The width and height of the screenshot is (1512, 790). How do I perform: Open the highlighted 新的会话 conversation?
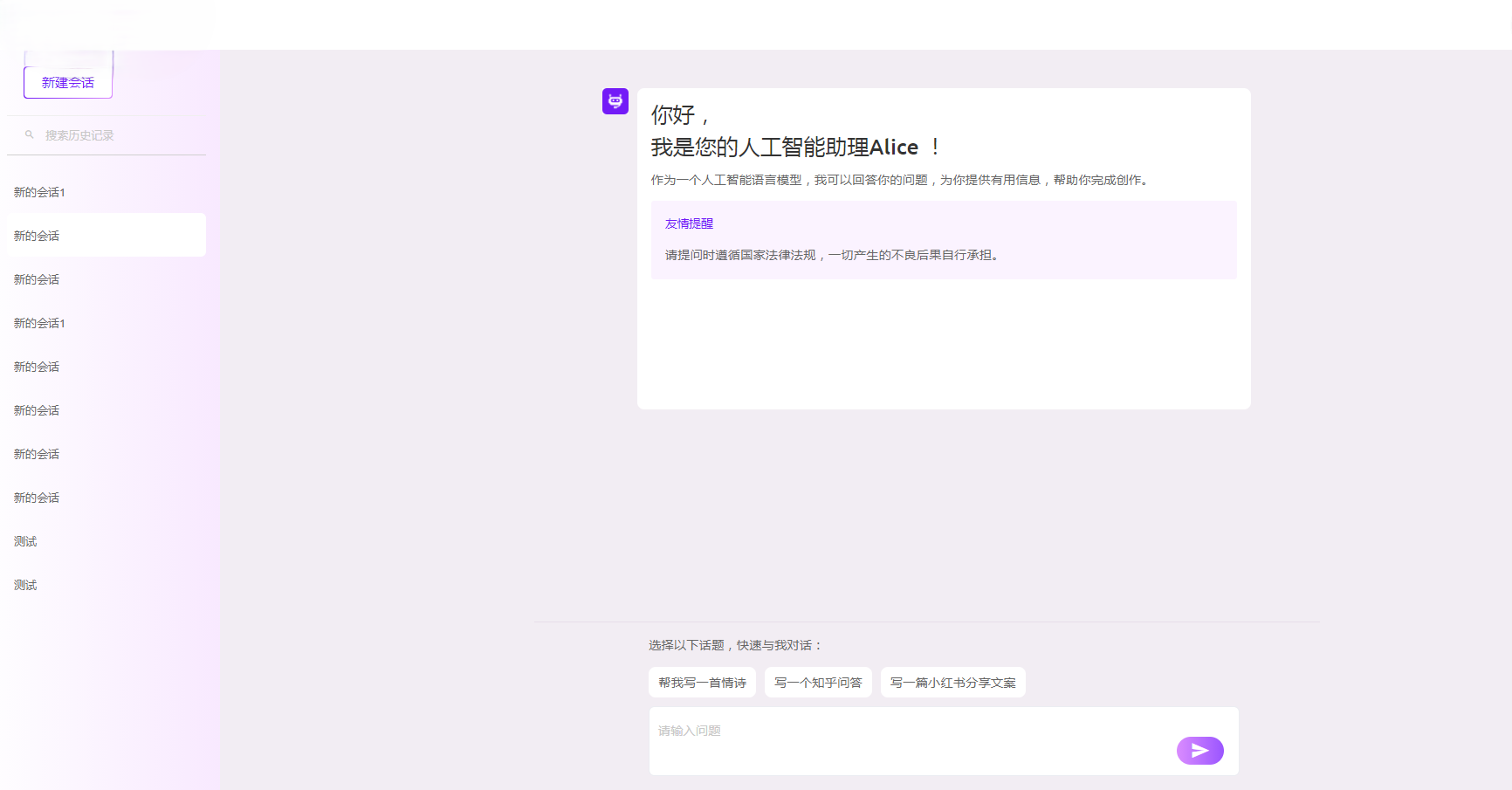tap(107, 235)
